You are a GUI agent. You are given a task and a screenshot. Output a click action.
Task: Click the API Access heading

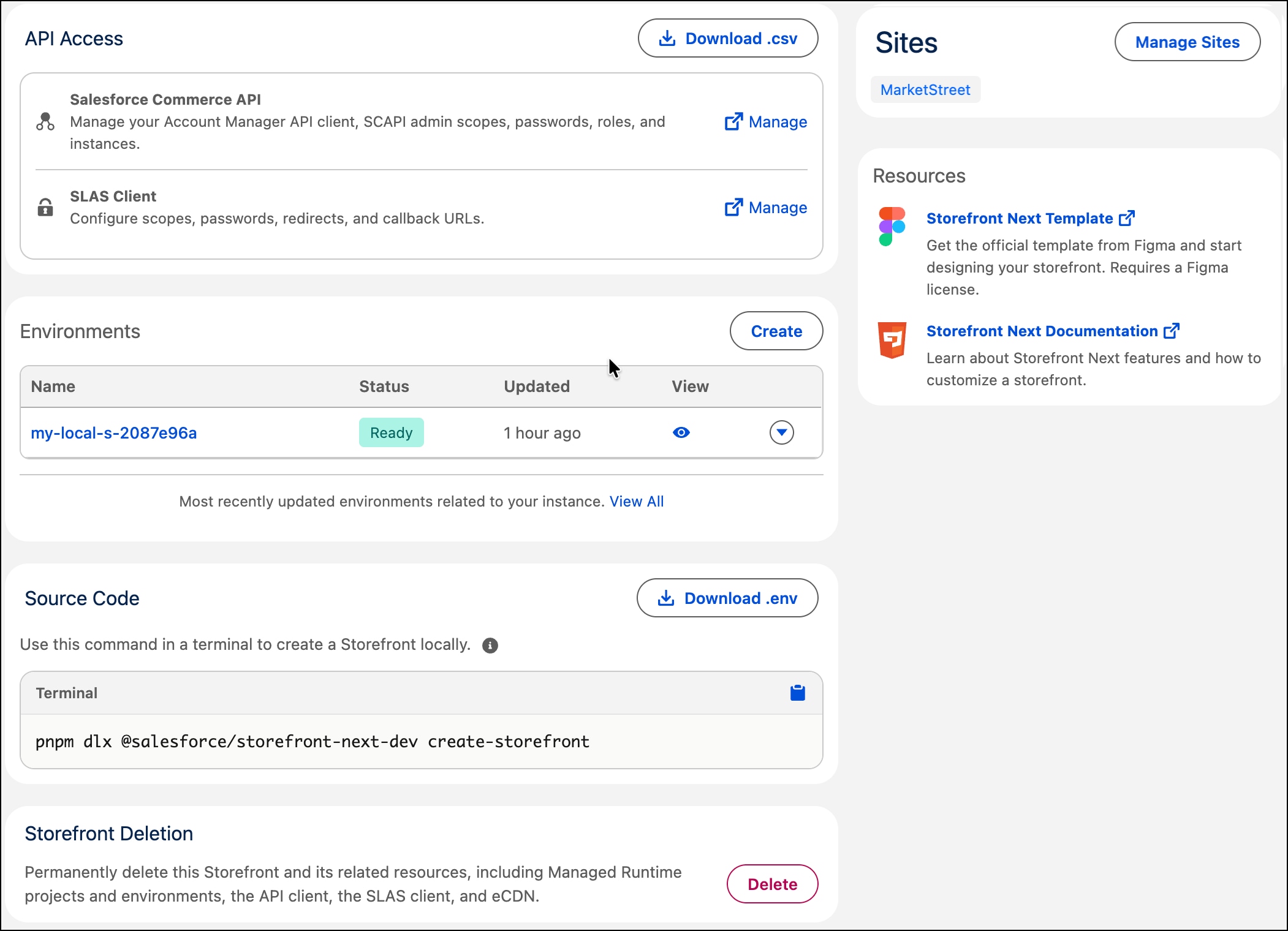click(74, 39)
